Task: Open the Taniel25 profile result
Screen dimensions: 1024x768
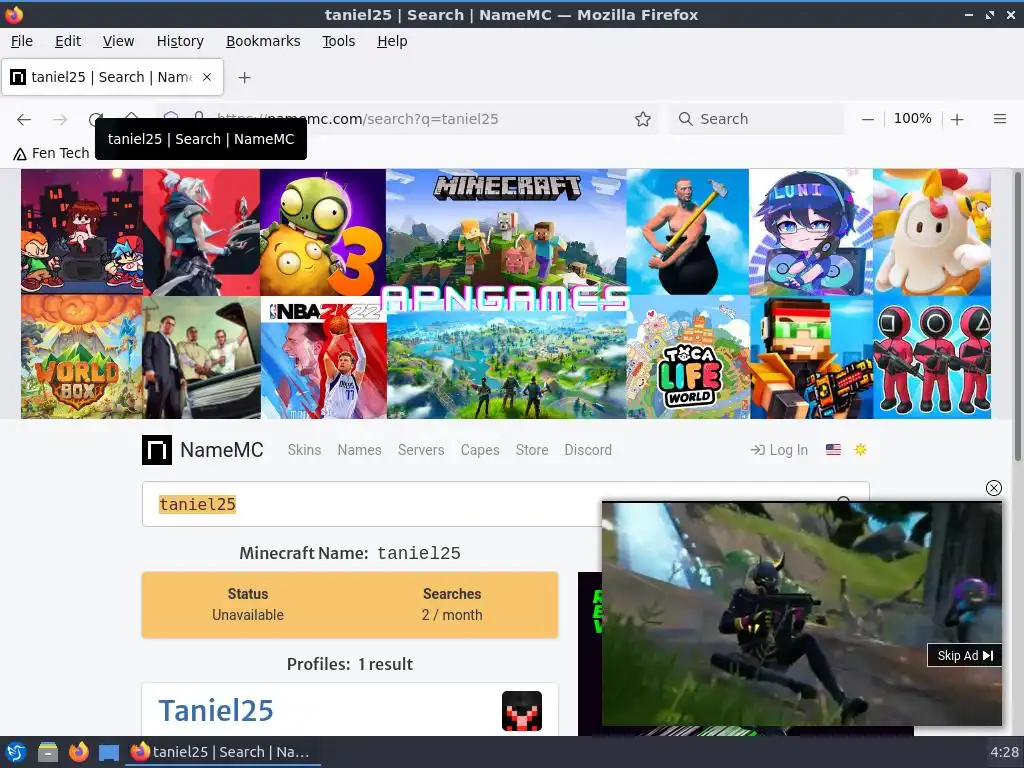Action: click(x=216, y=711)
